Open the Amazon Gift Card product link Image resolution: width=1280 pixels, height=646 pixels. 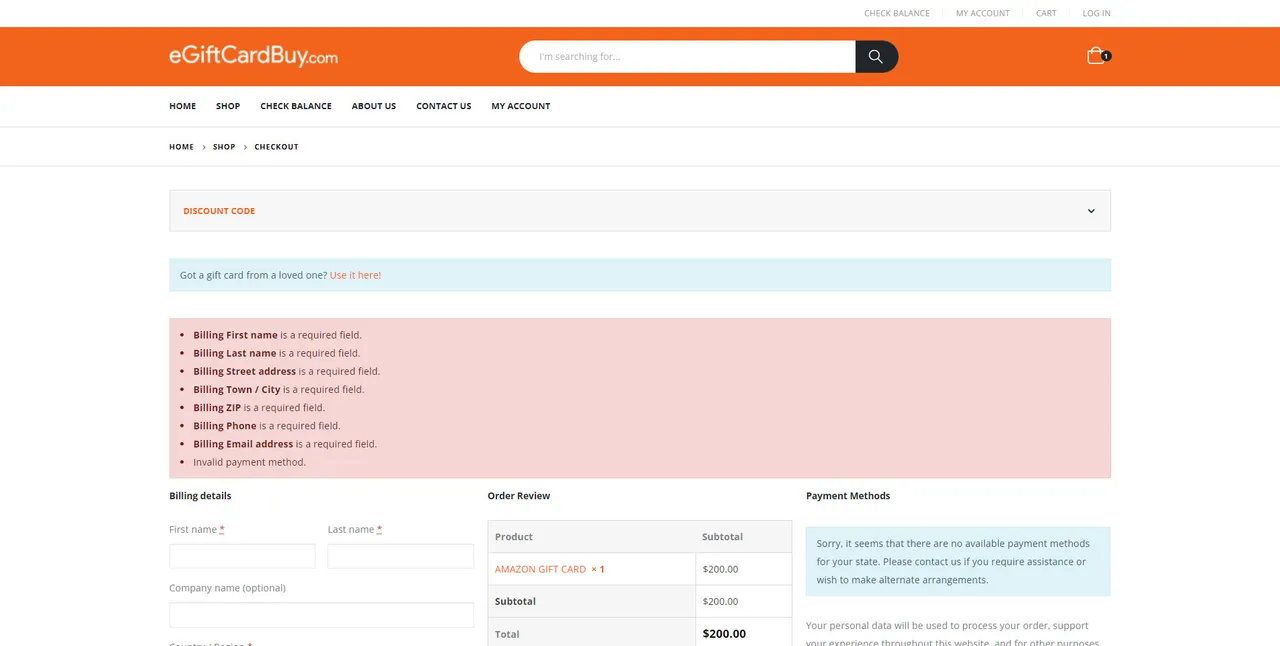point(540,569)
